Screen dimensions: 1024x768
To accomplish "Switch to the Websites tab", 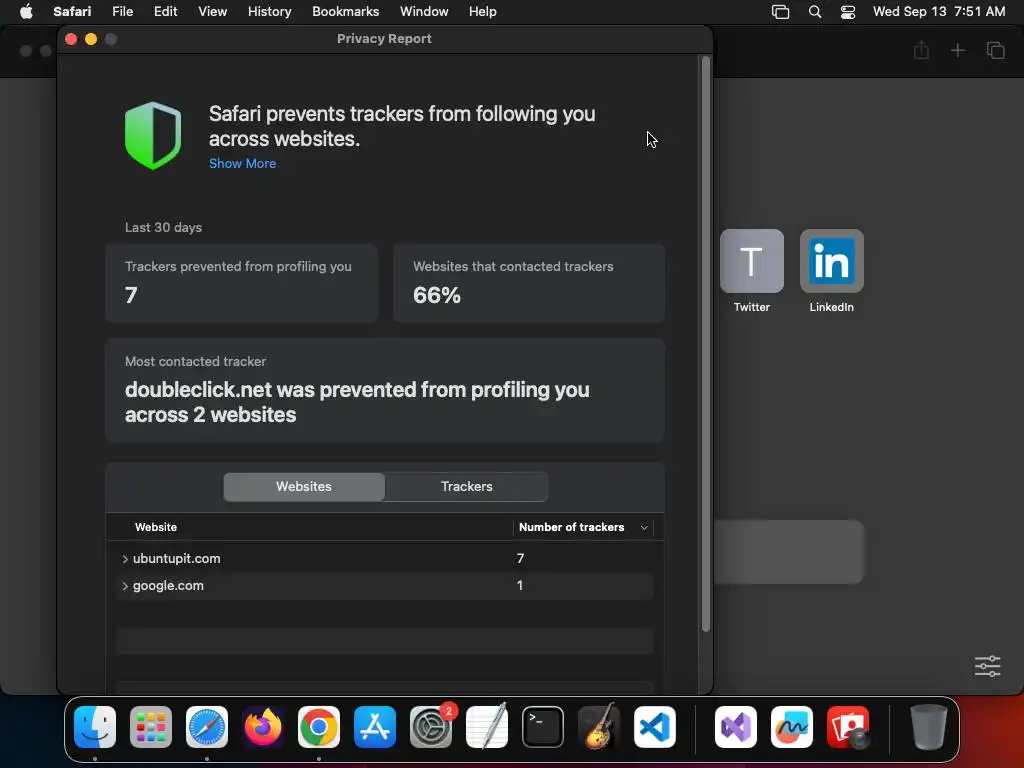I will [x=304, y=487].
